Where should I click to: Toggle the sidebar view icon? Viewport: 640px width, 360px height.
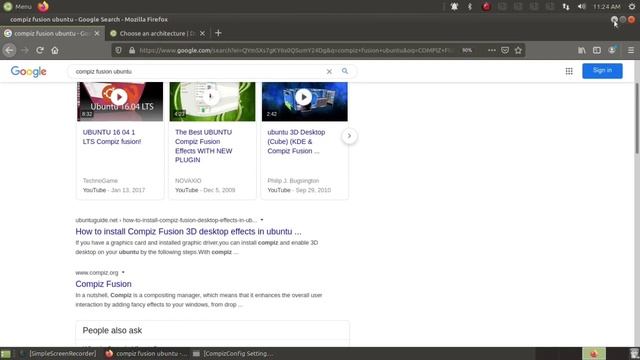(x=597, y=50)
